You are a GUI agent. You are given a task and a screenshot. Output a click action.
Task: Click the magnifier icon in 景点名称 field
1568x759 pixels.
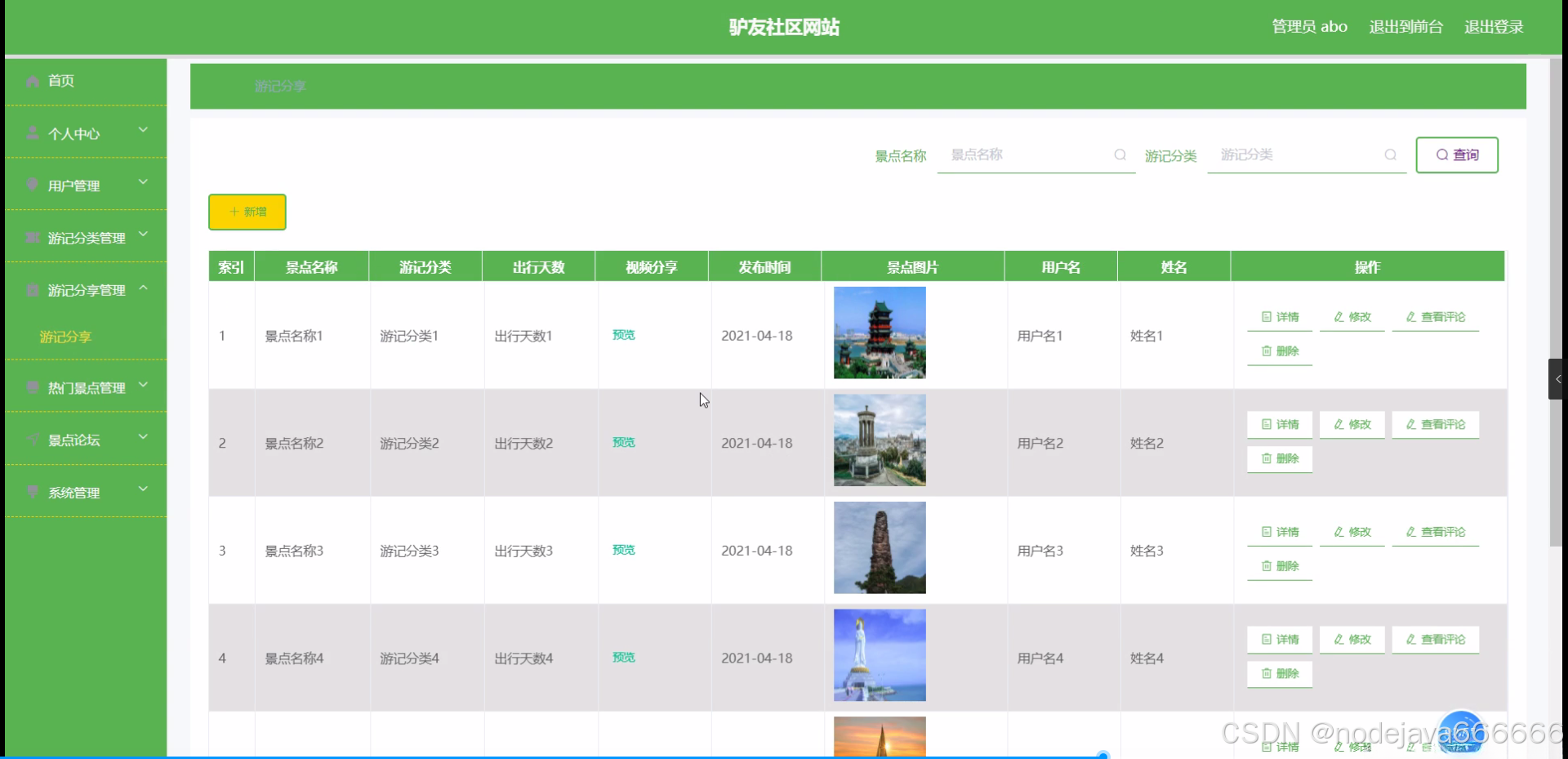point(1120,155)
